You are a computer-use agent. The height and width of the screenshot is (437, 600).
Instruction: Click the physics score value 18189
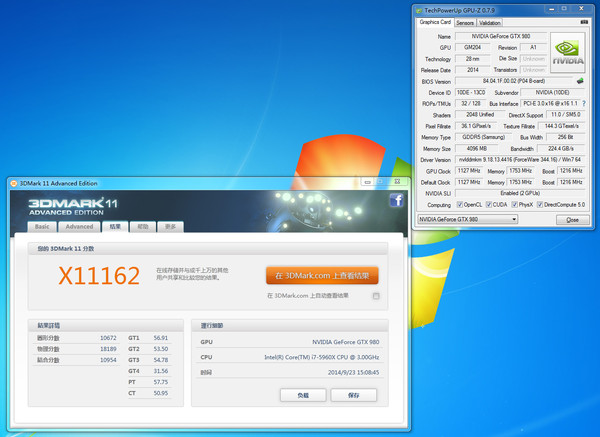108,349
